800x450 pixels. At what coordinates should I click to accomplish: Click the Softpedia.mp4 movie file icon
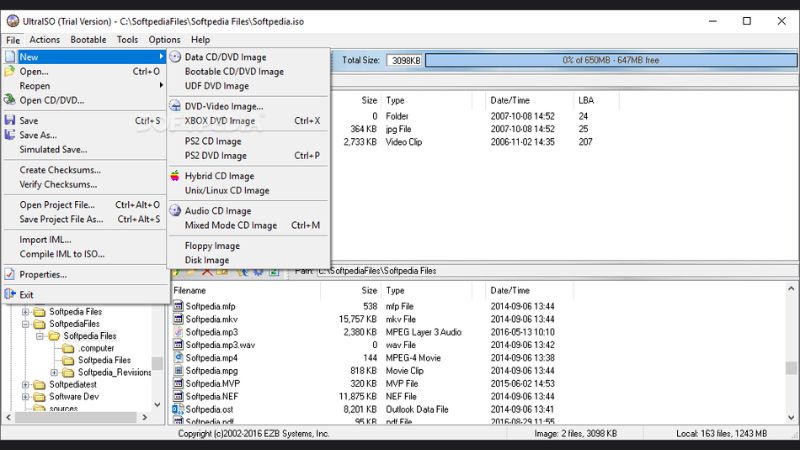tap(178, 358)
